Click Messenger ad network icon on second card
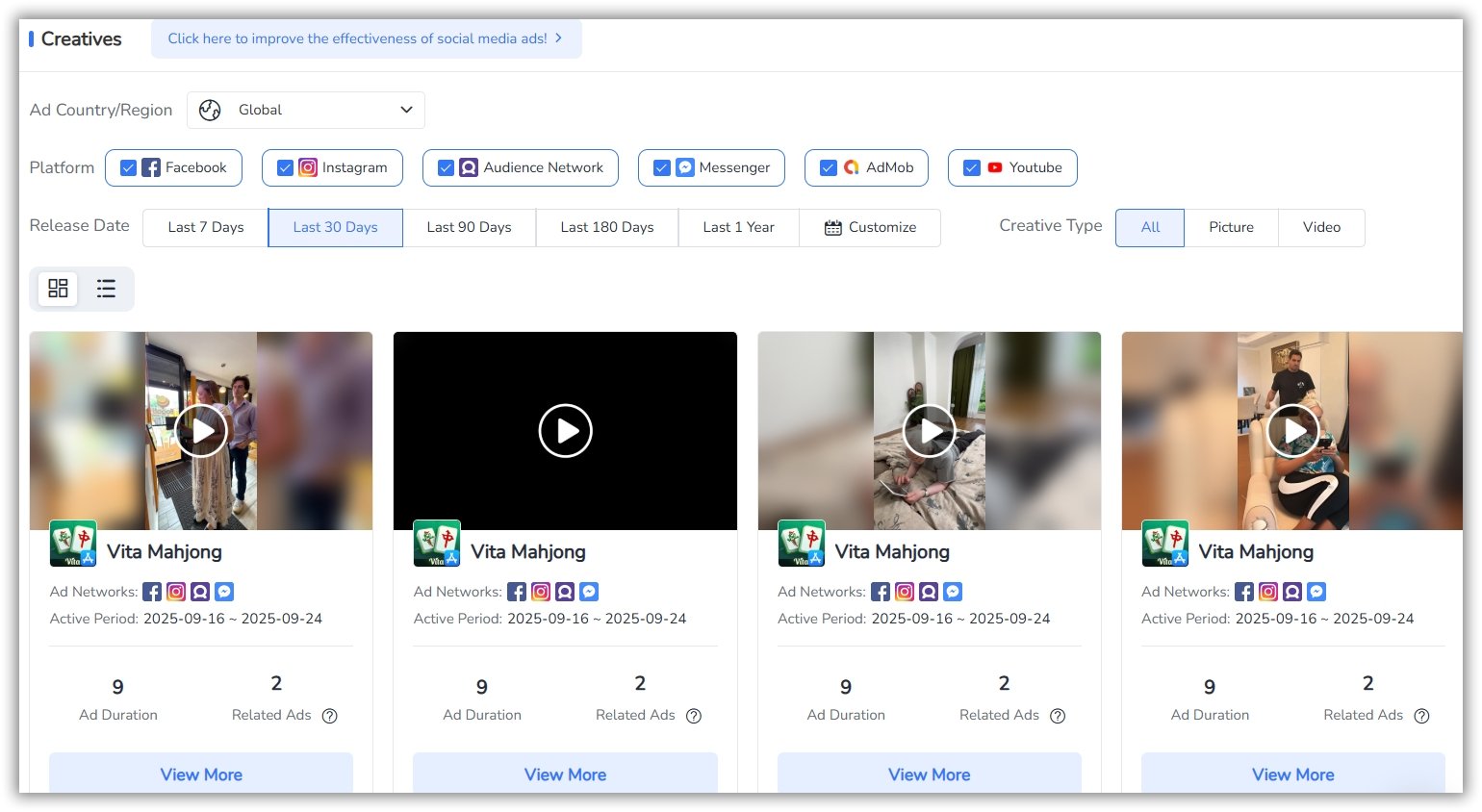The width and height of the screenshot is (1482, 812). [589, 592]
